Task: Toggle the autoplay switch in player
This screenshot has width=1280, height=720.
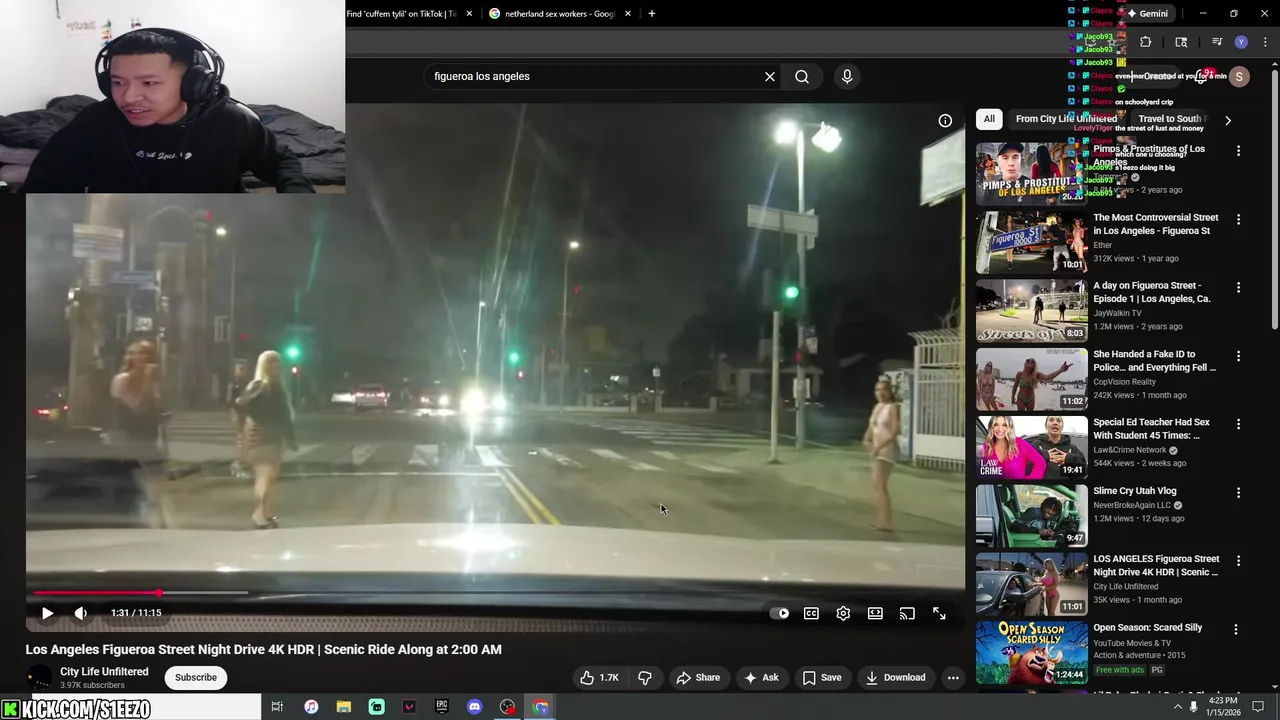Action: click(780, 613)
